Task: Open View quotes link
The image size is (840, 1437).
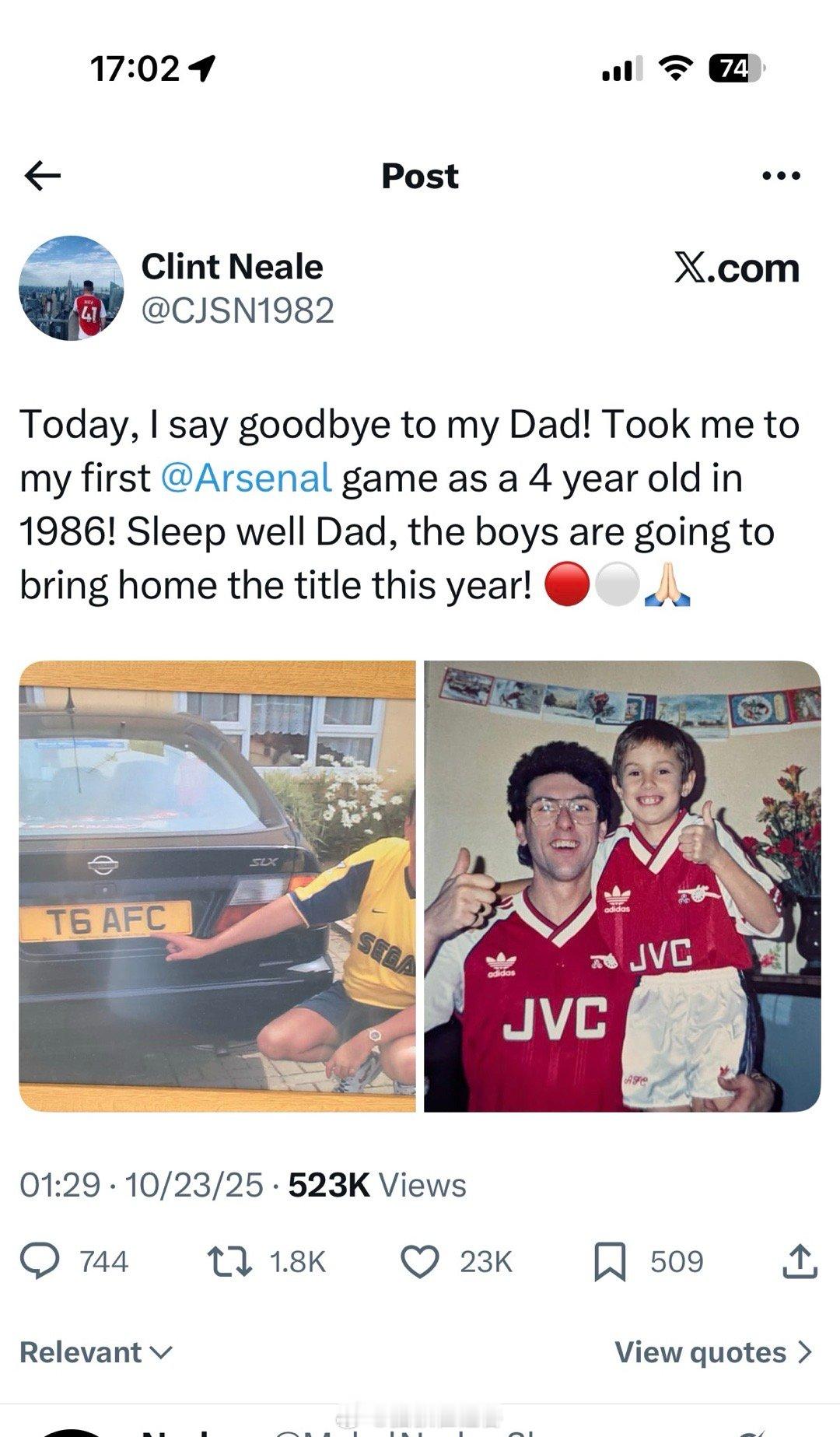Action: tap(713, 1352)
